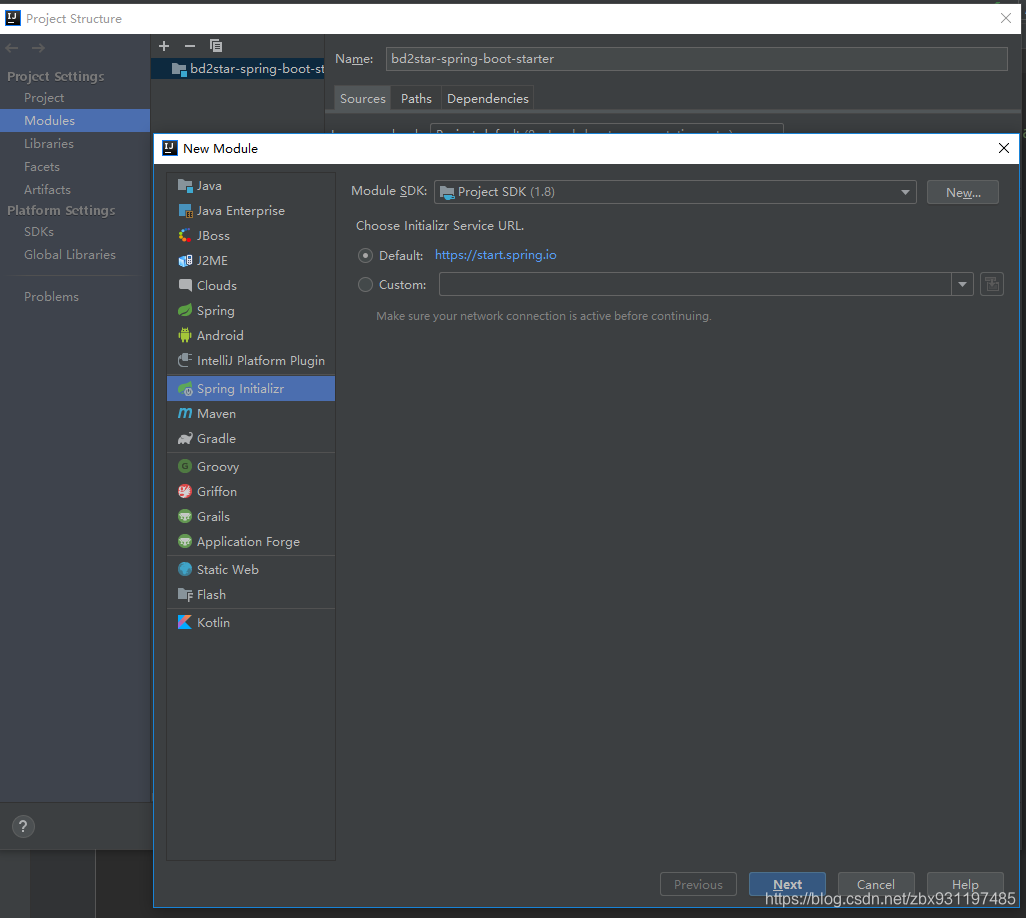Add a new module with plus icon

(x=164, y=46)
